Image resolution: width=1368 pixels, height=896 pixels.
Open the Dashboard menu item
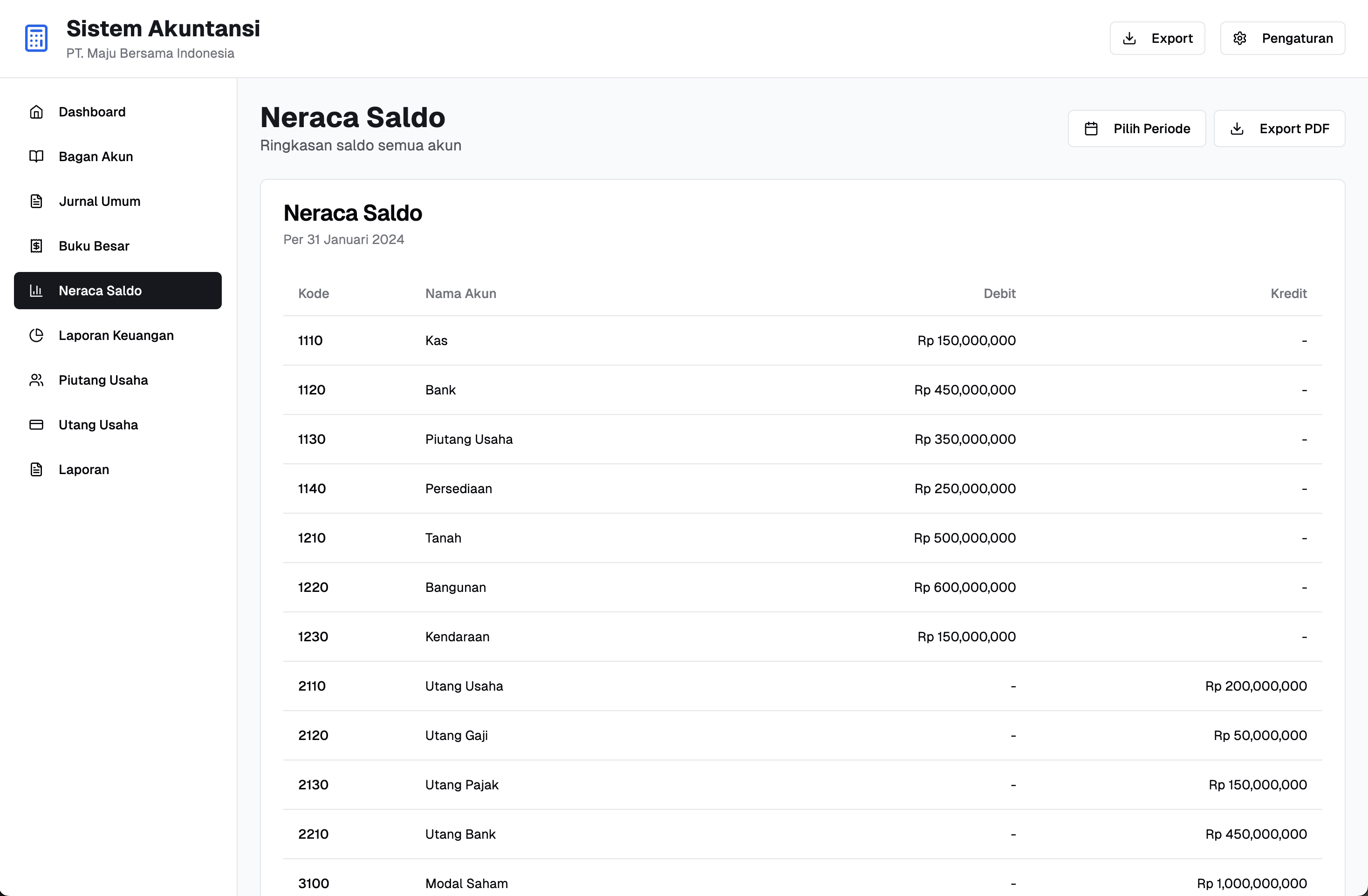coord(118,112)
